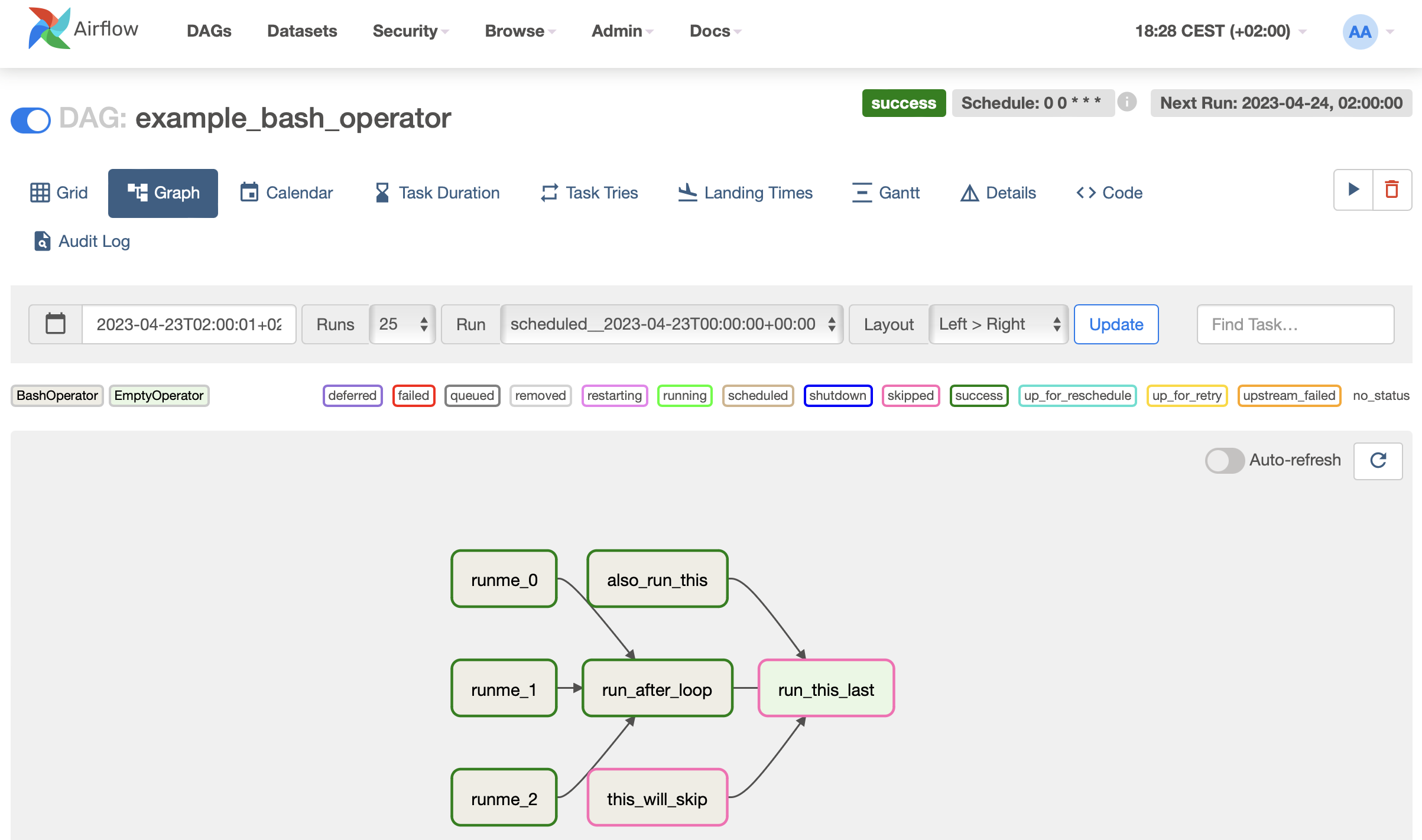Open the timezone clock dropdown

tap(1220, 31)
